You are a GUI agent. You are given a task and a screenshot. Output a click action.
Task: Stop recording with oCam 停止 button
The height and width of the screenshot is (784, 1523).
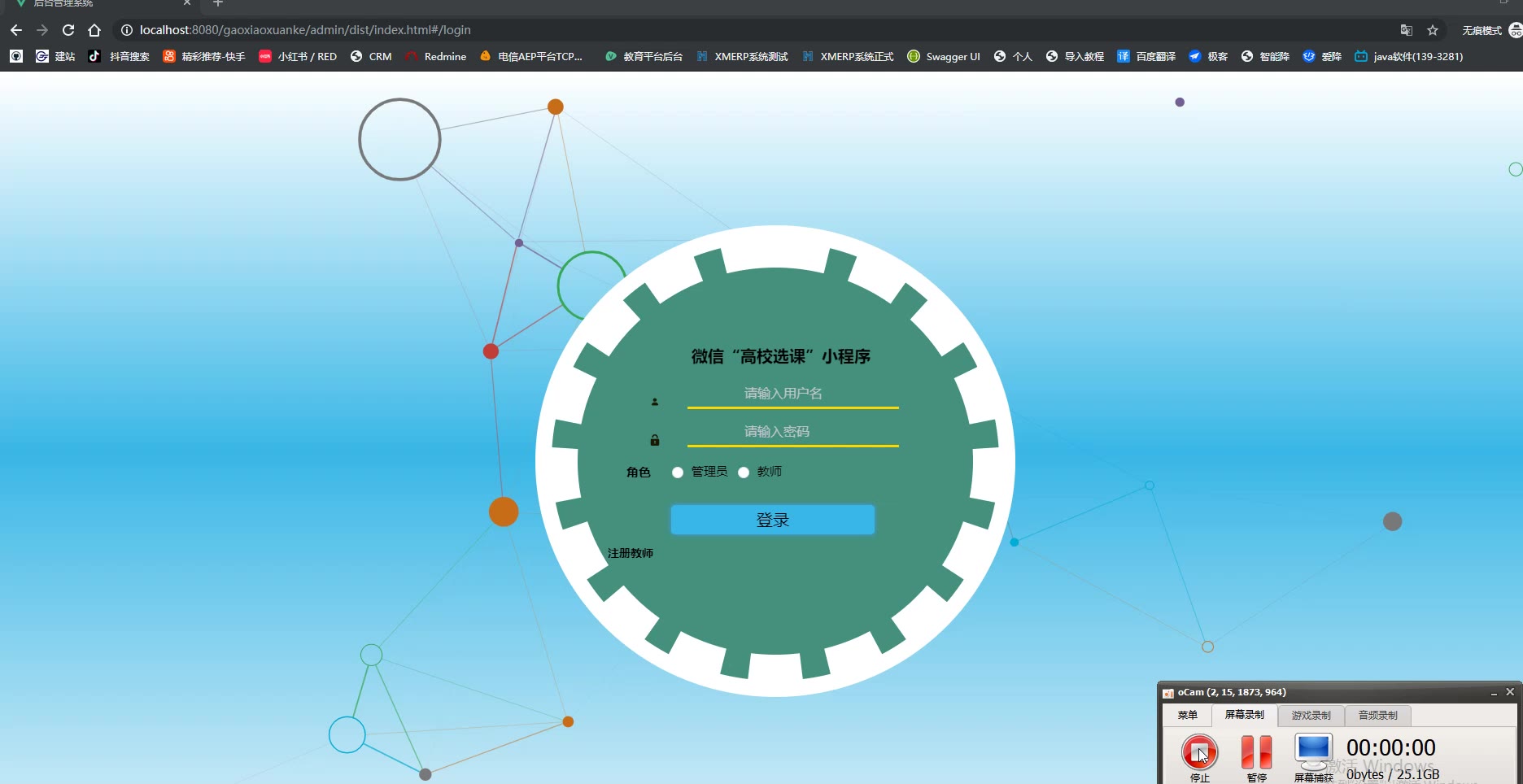(x=1200, y=758)
